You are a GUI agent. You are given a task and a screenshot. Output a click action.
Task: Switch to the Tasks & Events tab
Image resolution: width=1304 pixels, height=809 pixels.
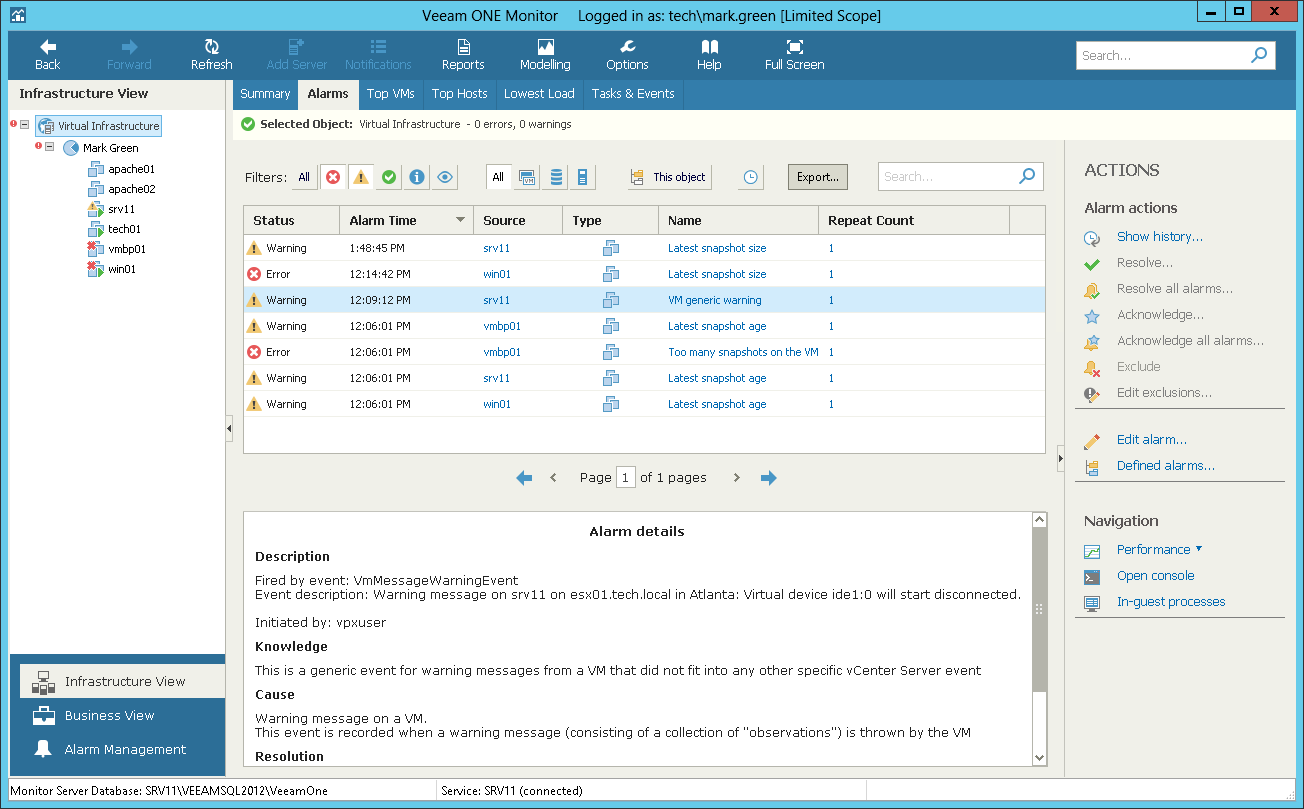[x=633, y=94]
